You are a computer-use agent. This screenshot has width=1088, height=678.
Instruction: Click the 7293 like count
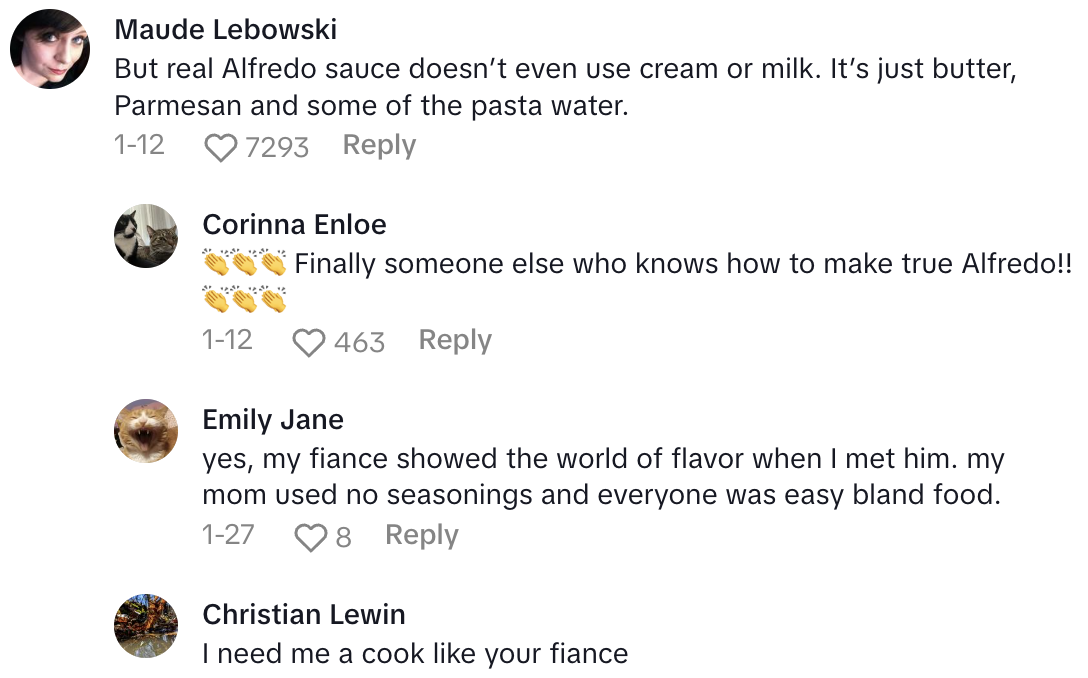tap(277, 148)
